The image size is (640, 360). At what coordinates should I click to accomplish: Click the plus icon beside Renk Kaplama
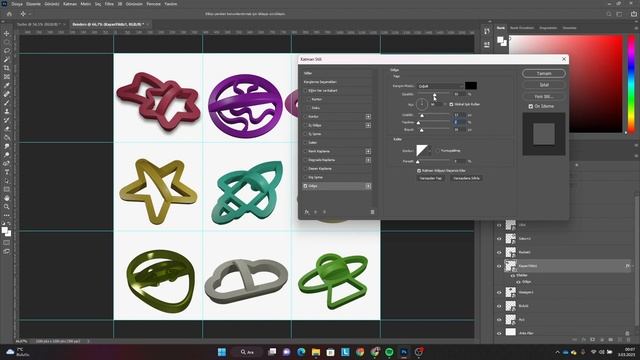[368, 151]
